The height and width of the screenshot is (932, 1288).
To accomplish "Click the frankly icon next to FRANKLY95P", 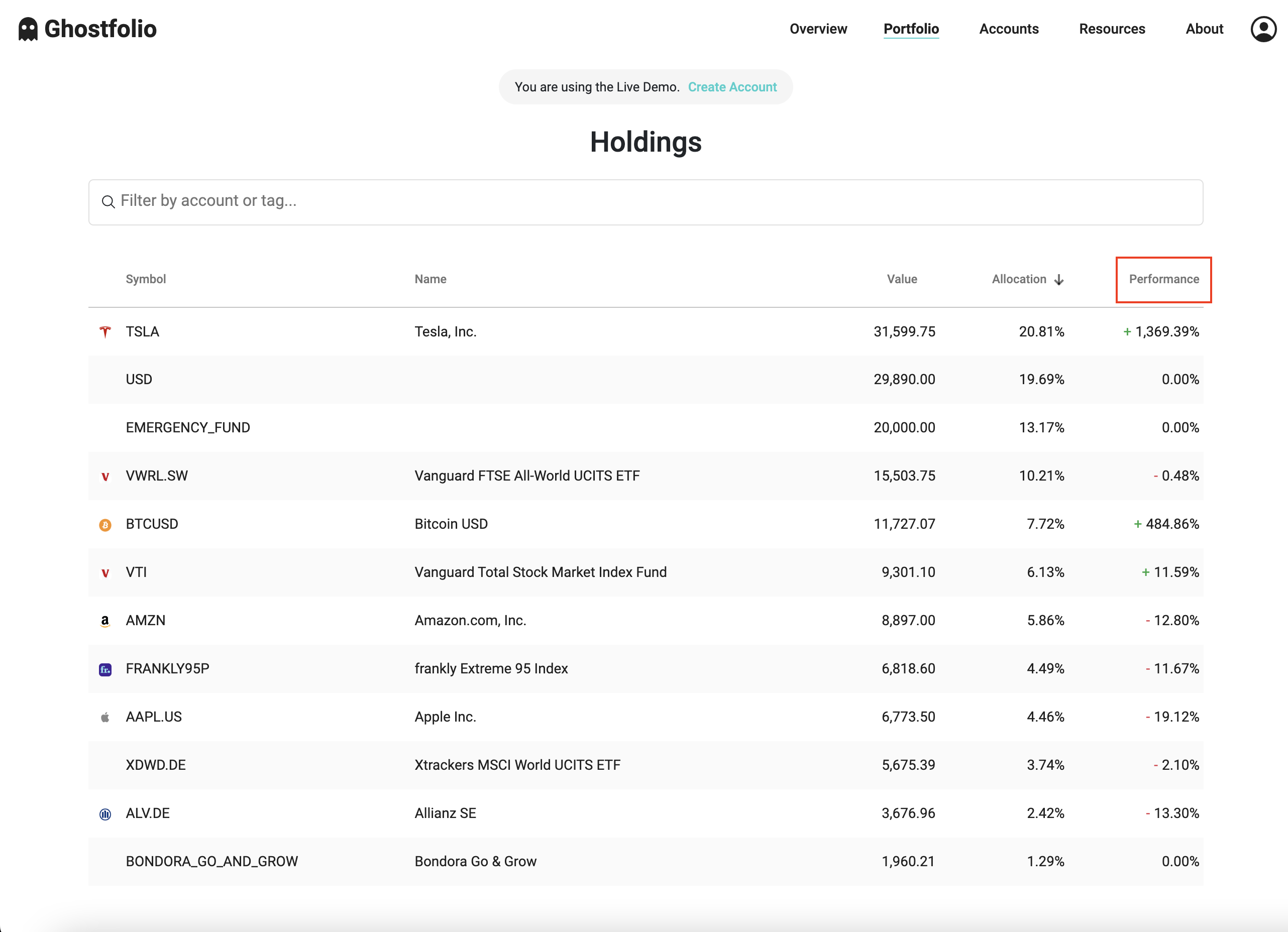I will pos(105,669).
